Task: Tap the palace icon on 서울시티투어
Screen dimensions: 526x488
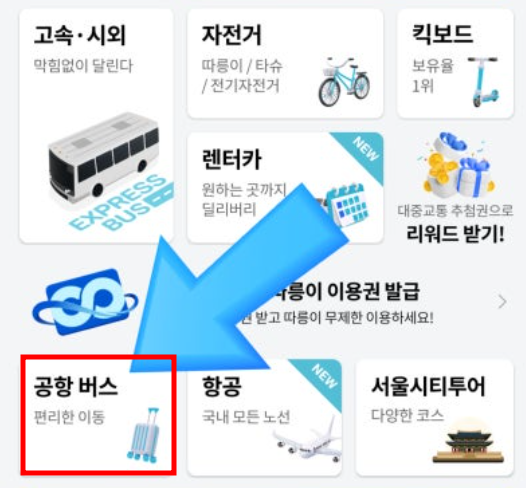Action: coord(469,441)
